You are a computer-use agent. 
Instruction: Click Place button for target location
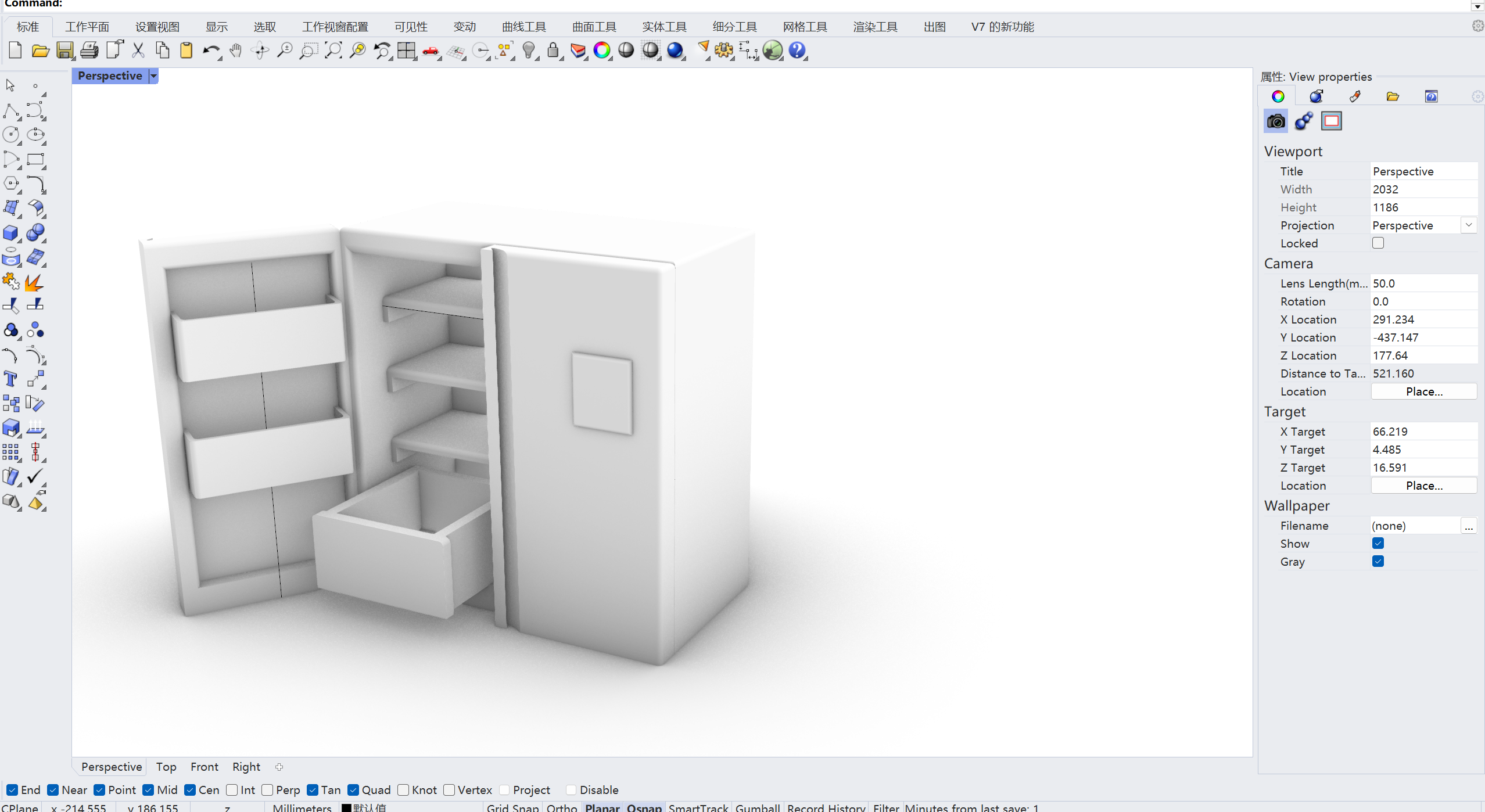[1423, 486]
